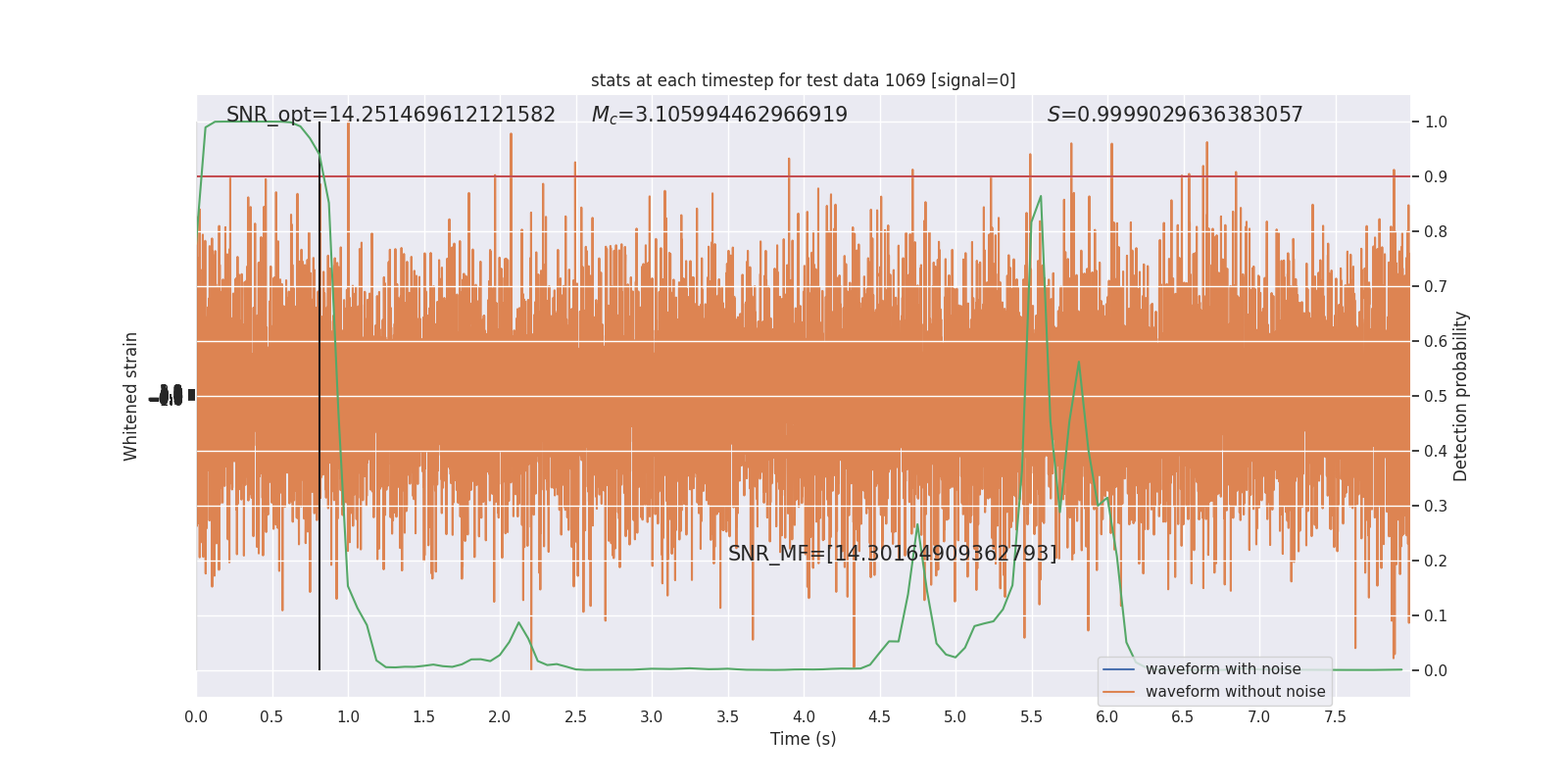Click the x-axis tick label 4.5
The height and width of the screenshot is (784, 1568).
tap(879, 717)
